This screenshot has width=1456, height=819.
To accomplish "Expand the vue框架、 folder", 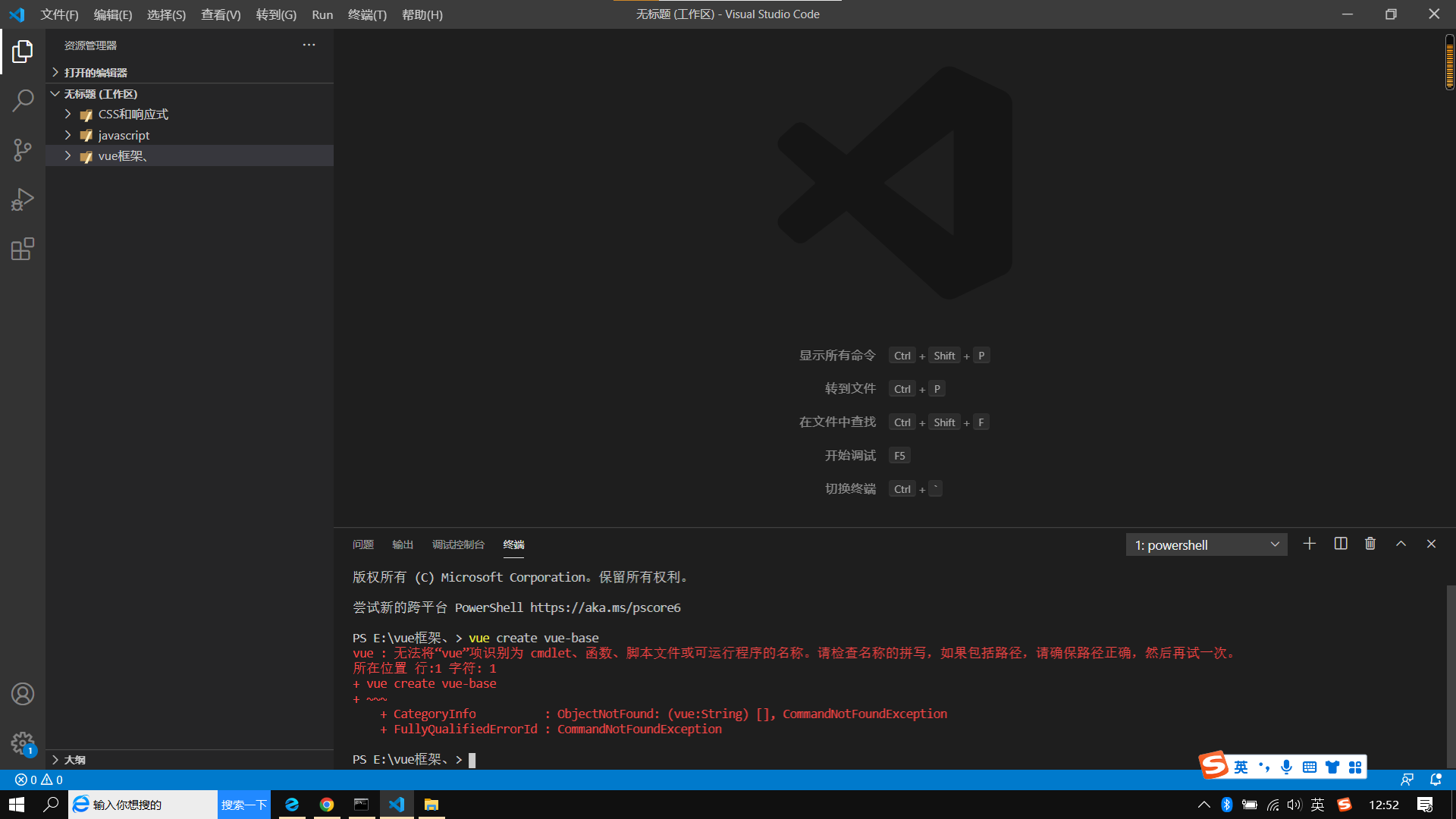I will (190, 155).
